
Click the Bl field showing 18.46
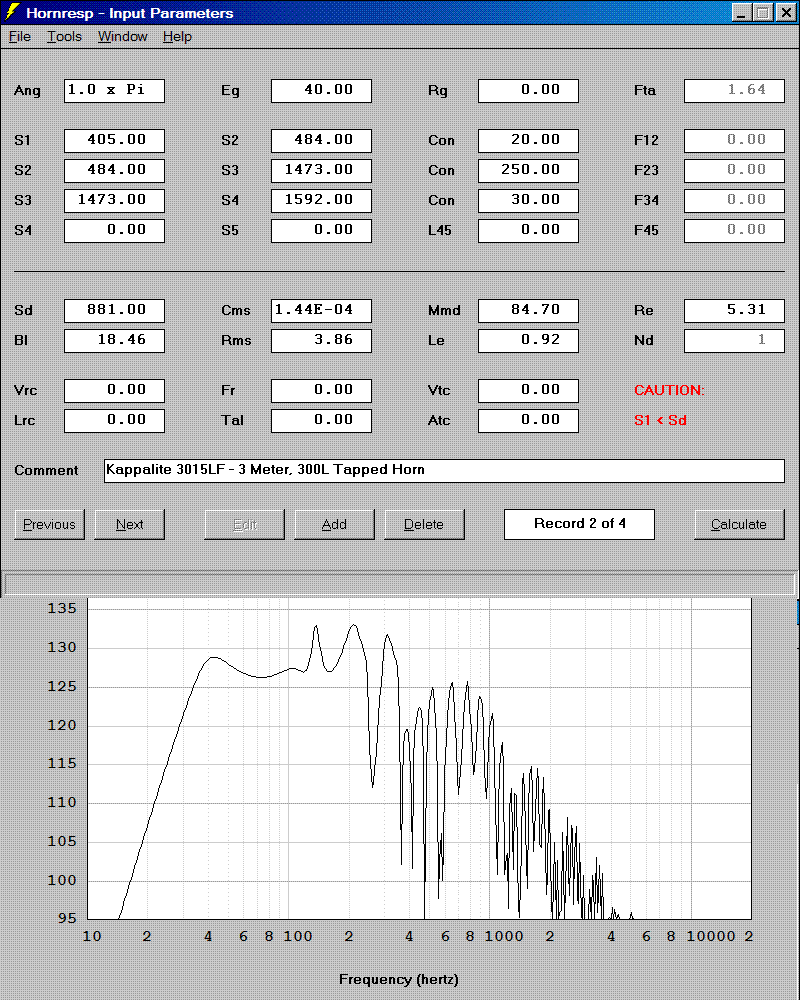(x=114, y=341)
